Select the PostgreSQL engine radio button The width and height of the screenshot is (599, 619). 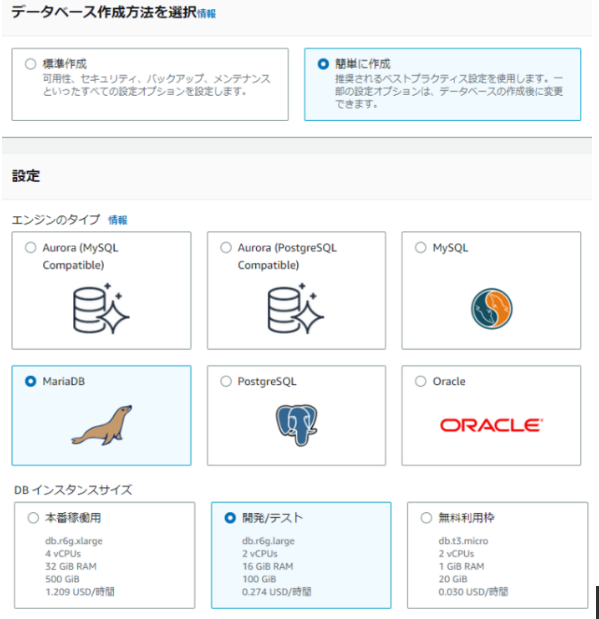(226, 381)
